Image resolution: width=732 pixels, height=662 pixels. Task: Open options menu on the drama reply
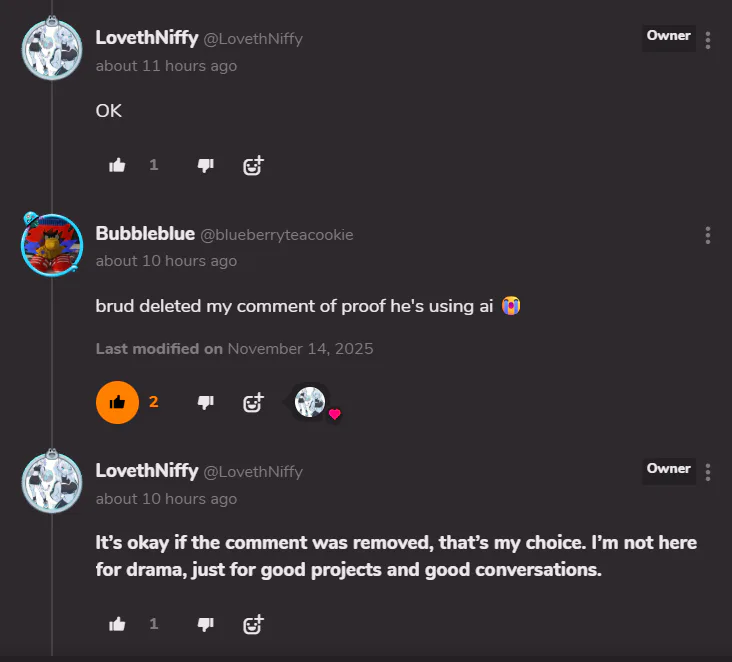[708, 472]
